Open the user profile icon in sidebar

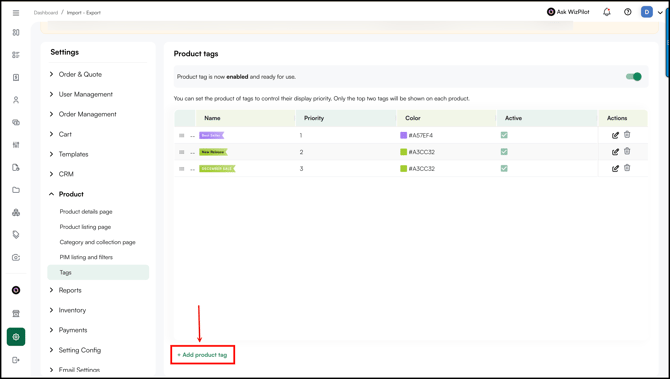pos(16,100)
